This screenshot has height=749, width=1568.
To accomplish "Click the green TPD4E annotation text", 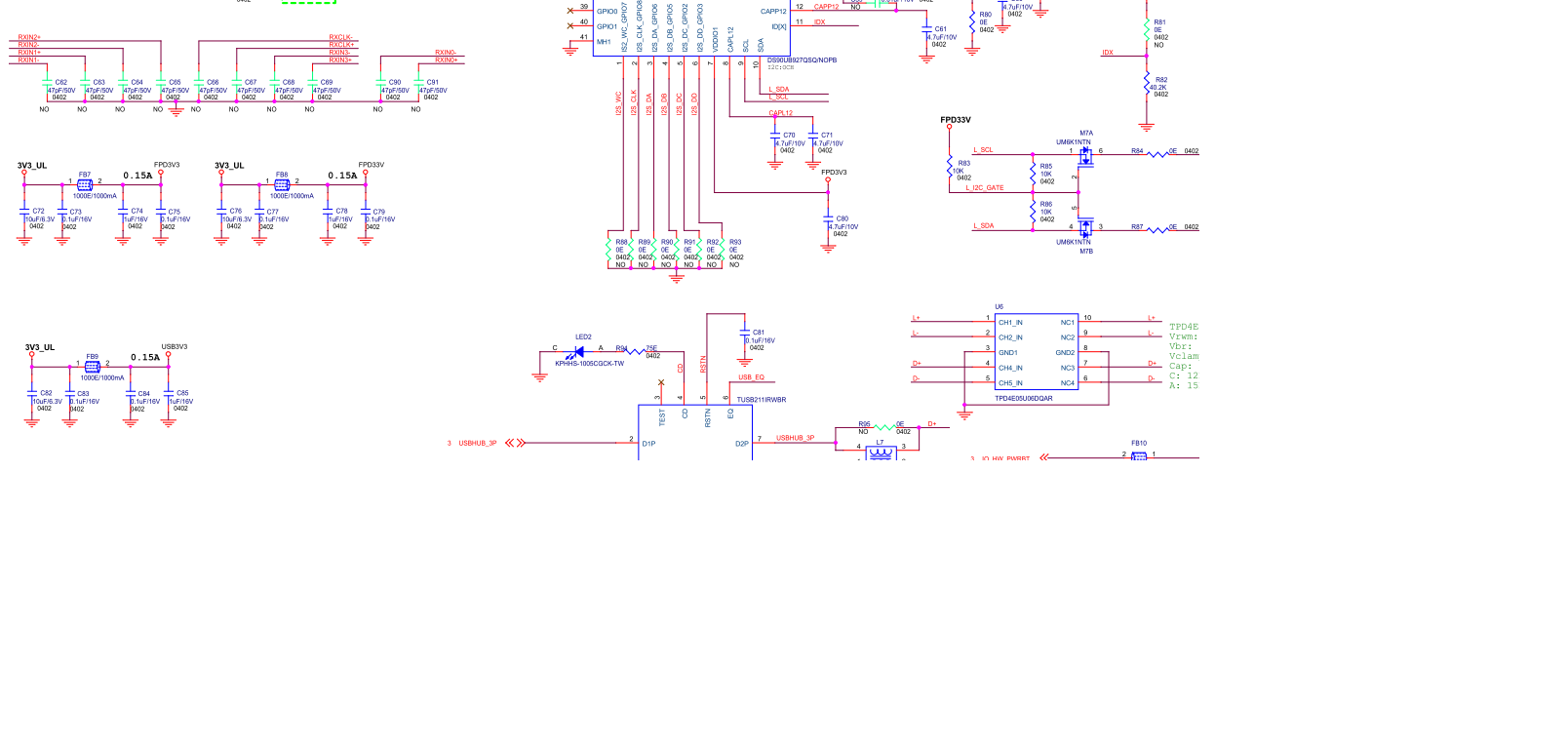I will (1184, 327).
